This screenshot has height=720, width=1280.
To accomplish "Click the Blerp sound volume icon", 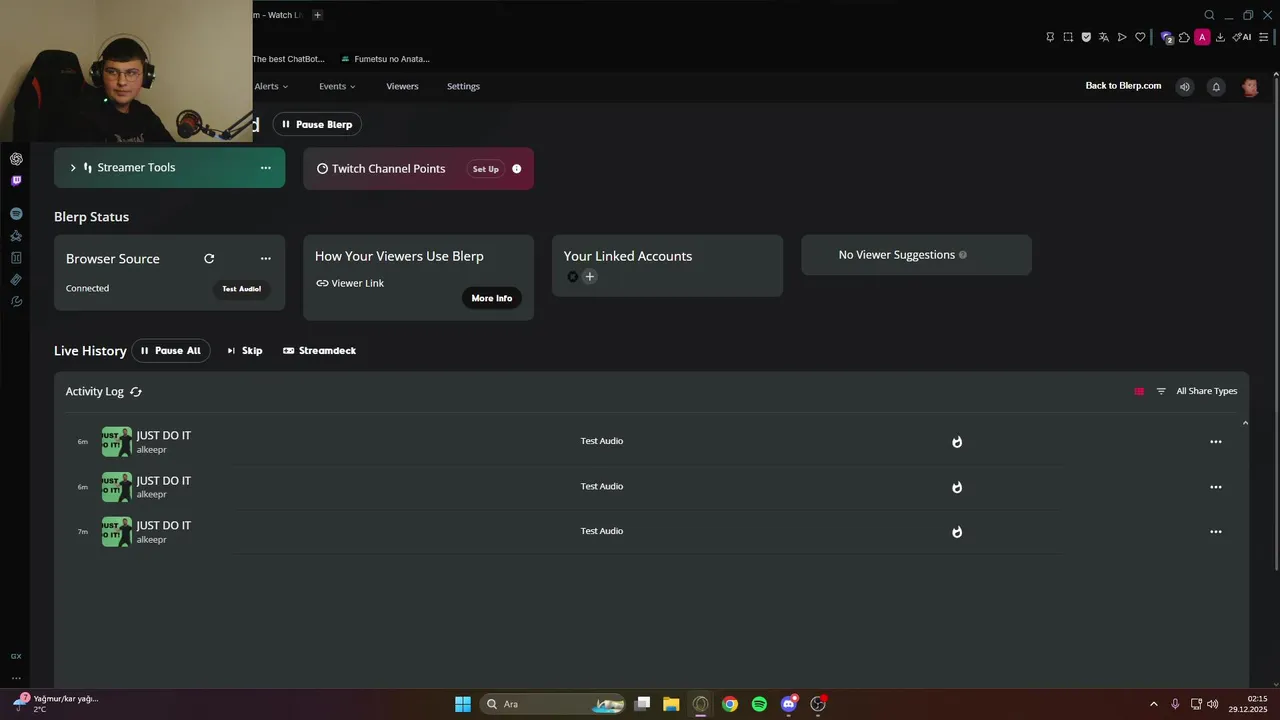I will (x=1185, y=87).
